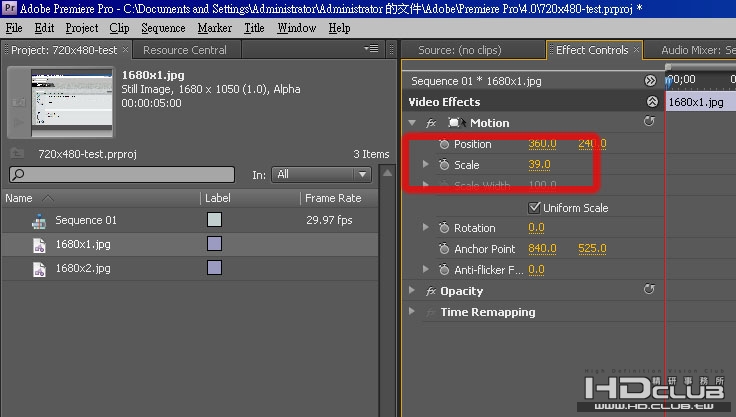Click the Show/Hide Timeline View button
Image resolution: width=736 pixels, height=417 pixels.
click(650, 81)
